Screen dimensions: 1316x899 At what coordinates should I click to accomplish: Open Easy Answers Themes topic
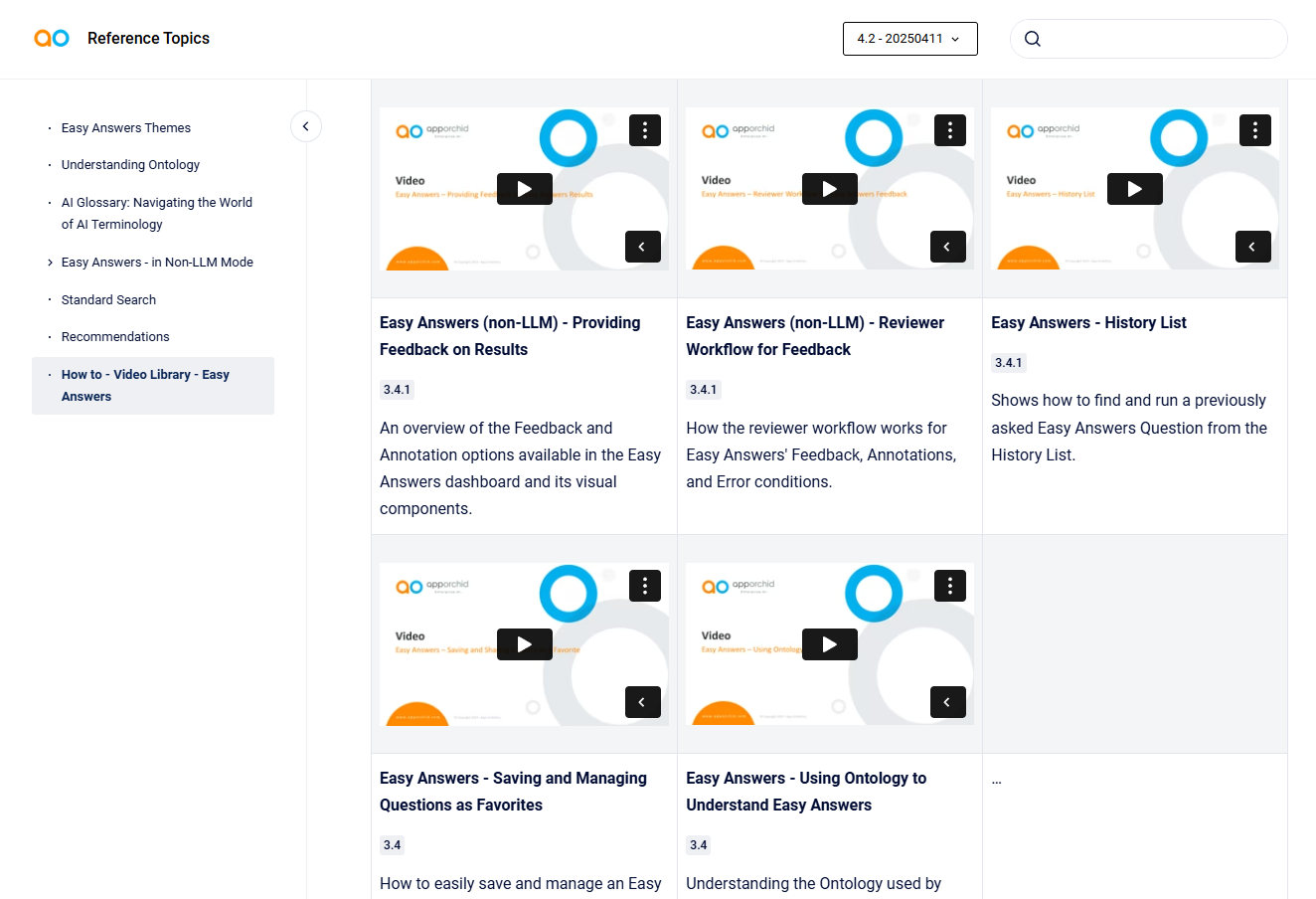(x=125, y=128)
